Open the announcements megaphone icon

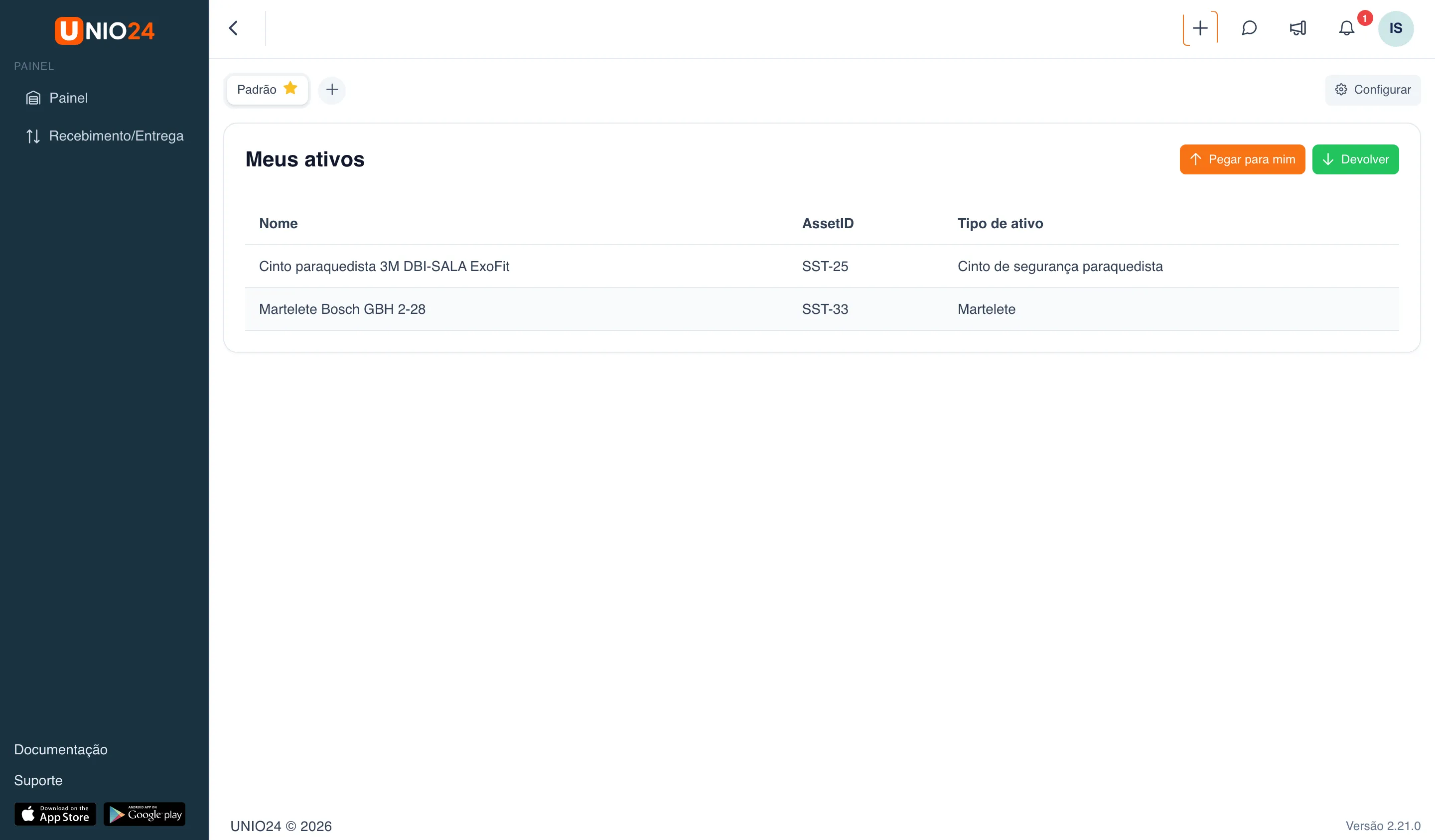(x=1298, y=28)
